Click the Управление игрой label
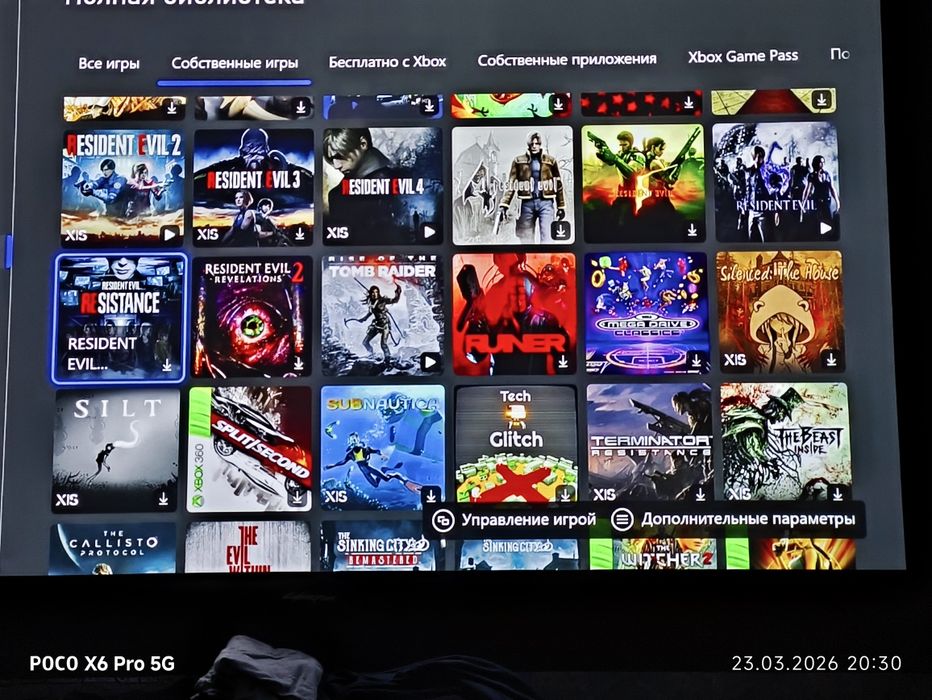Viewport: 932px width, 700px height. pos(528,520)
